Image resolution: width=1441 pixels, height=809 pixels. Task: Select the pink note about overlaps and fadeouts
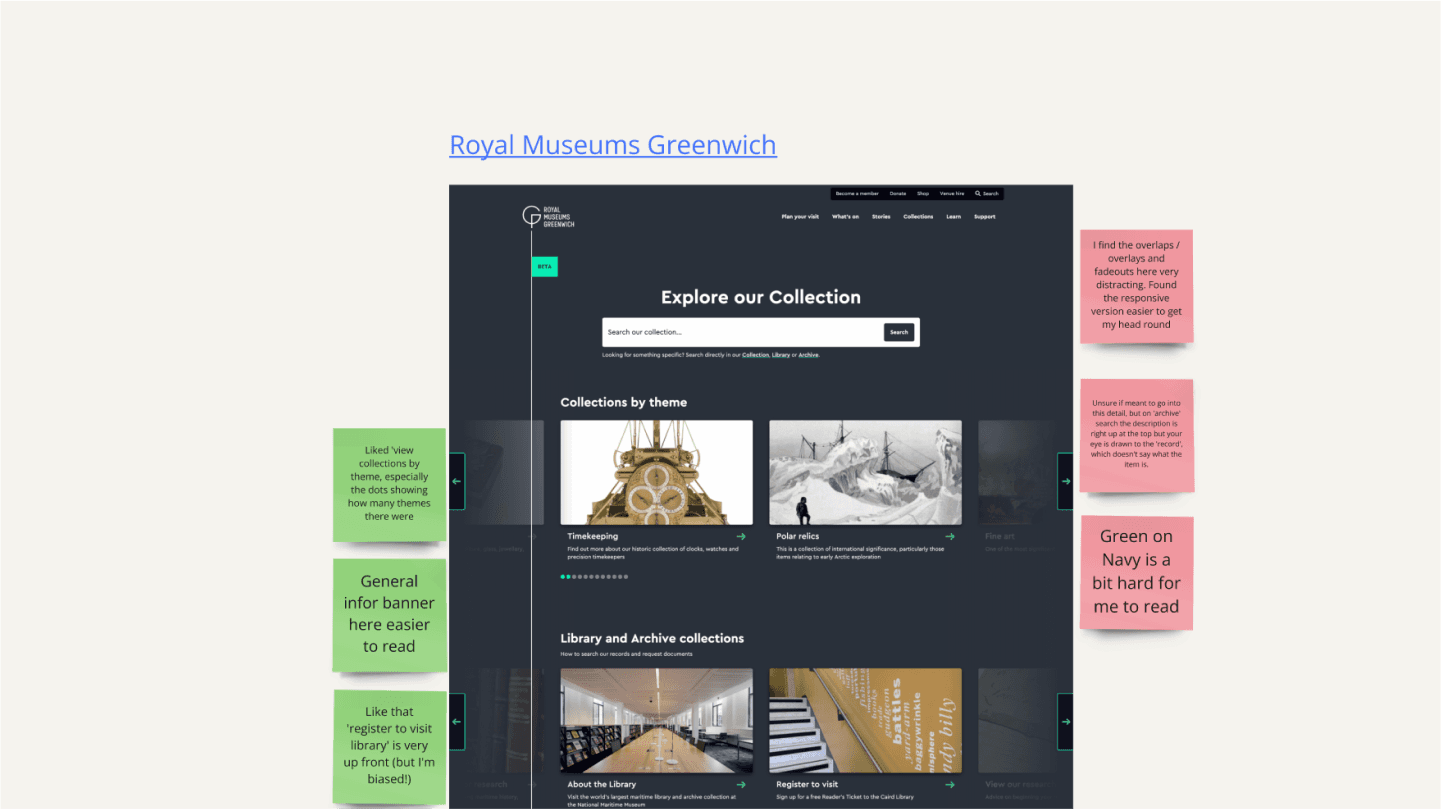coord(1136,286)
